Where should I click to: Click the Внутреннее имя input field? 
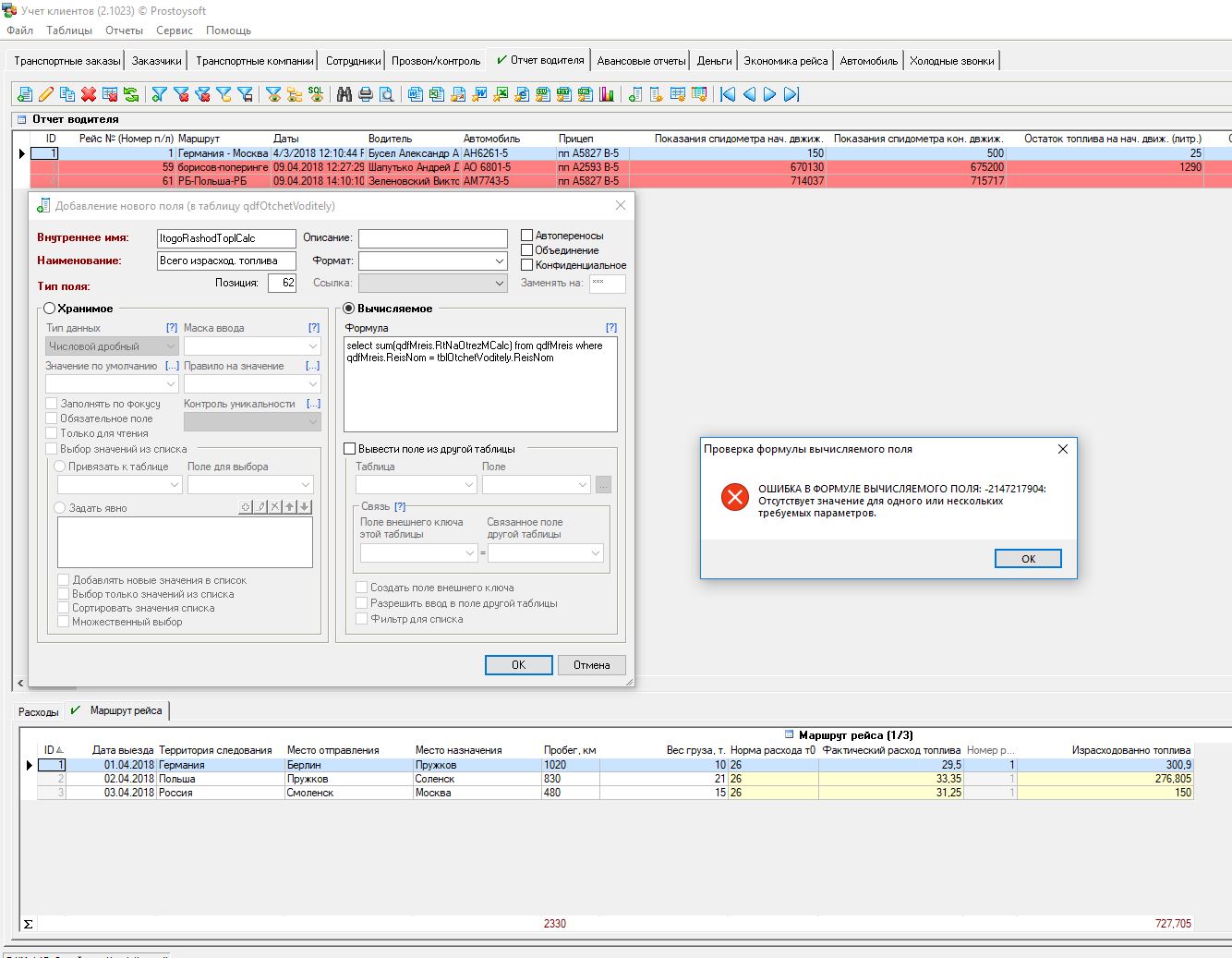[226, 238]
